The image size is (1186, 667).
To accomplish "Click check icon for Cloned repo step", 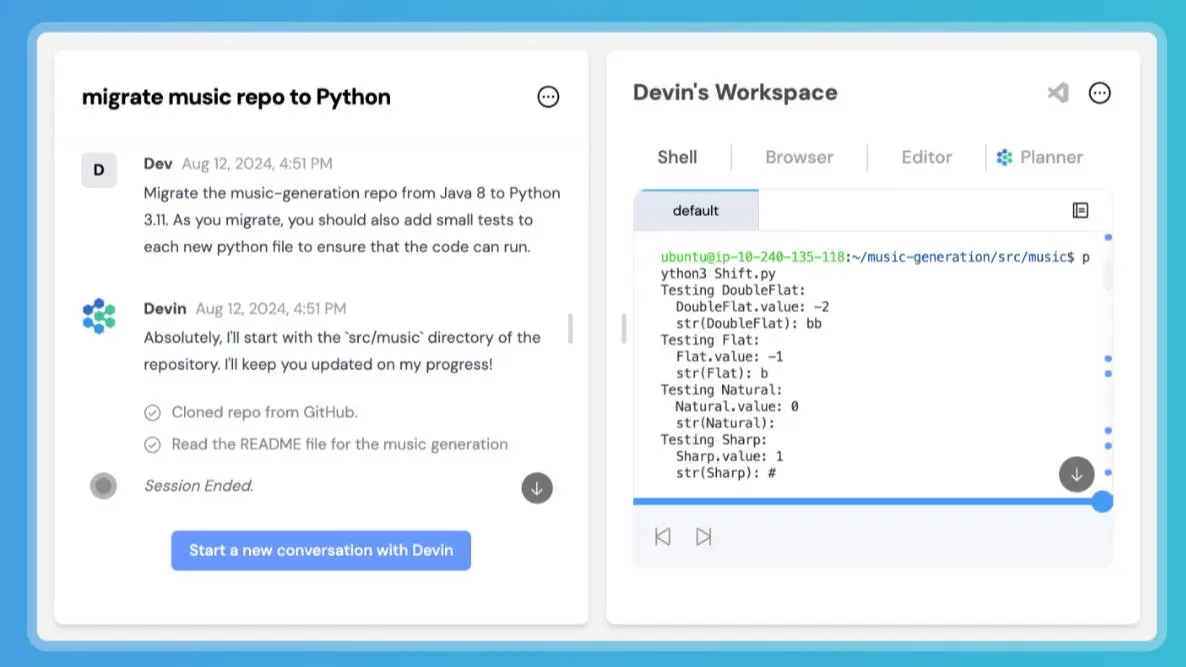I will 153,412.
